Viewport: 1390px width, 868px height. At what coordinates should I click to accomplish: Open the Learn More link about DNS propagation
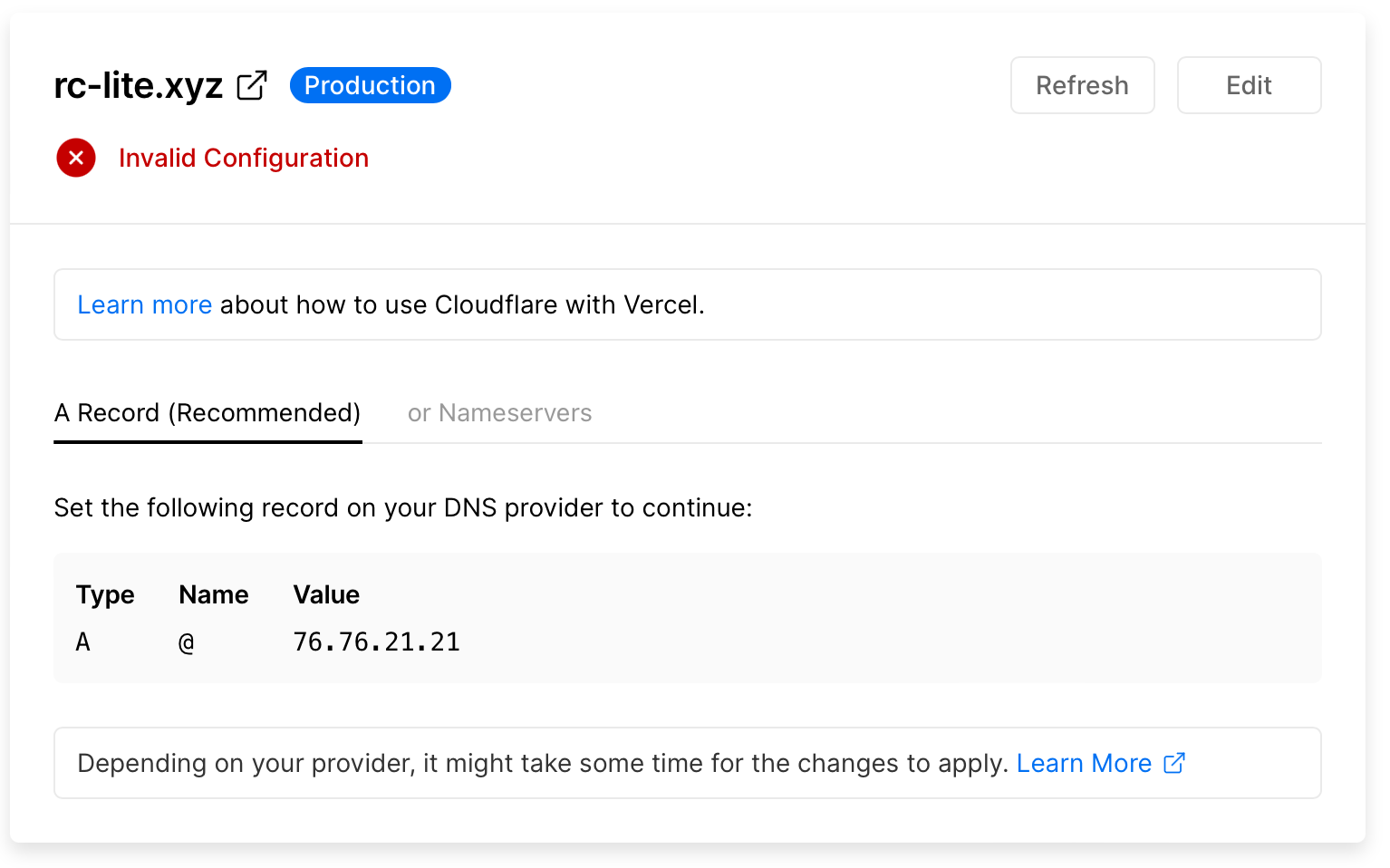click(1084, 763)
